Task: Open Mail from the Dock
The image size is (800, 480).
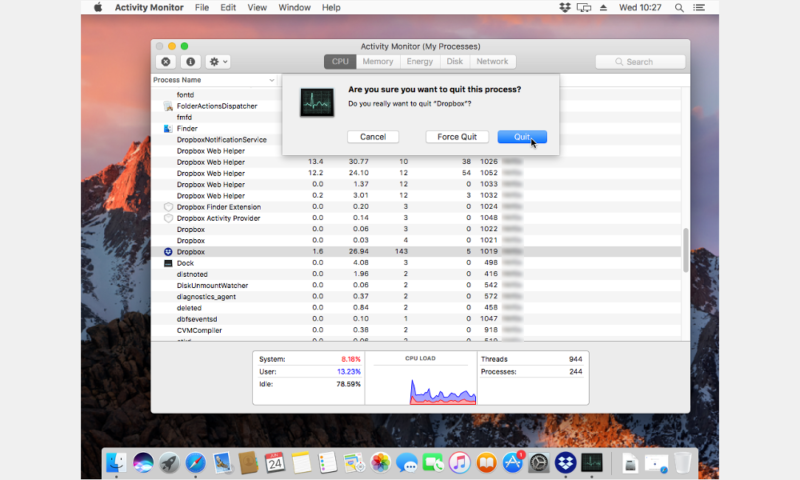Action: coord(222,463)
